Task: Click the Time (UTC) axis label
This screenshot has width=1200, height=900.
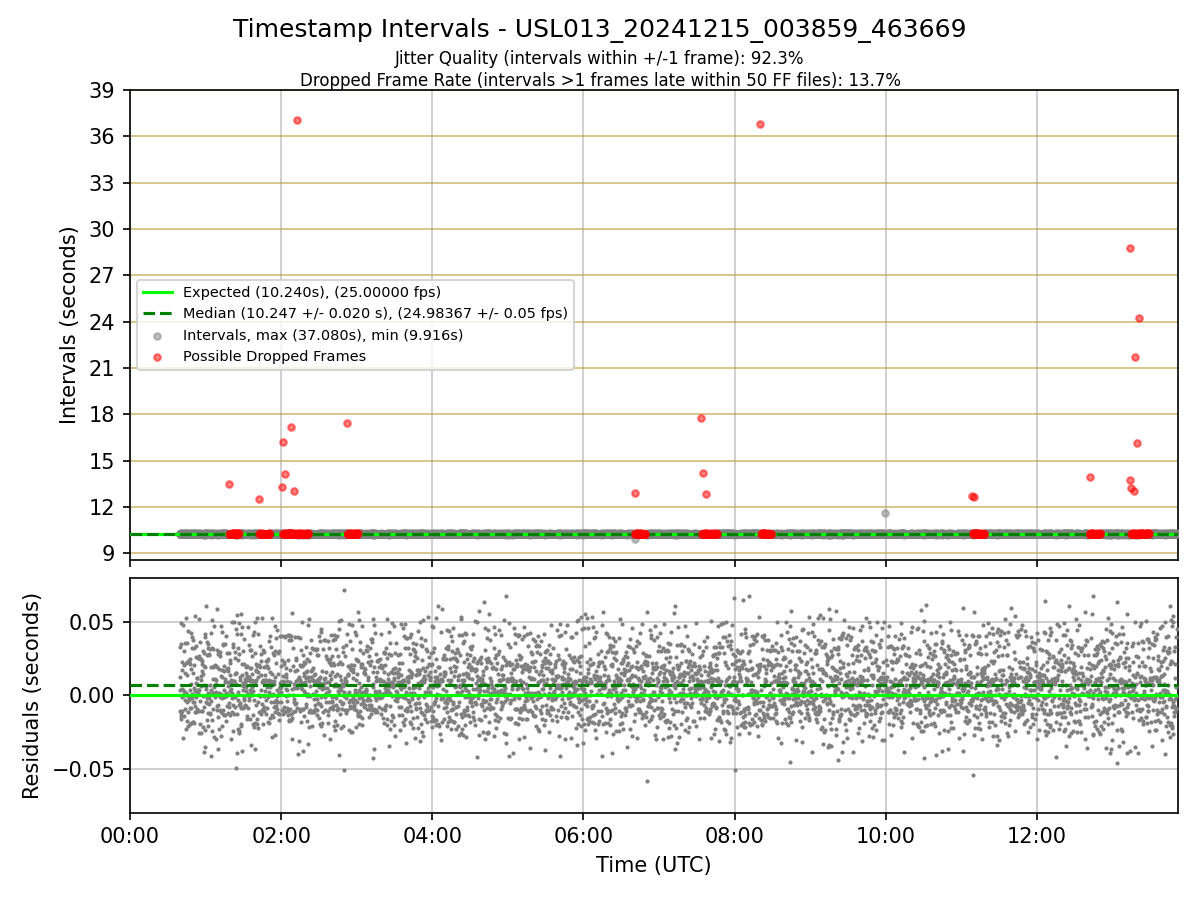Action: click(653, 865)
